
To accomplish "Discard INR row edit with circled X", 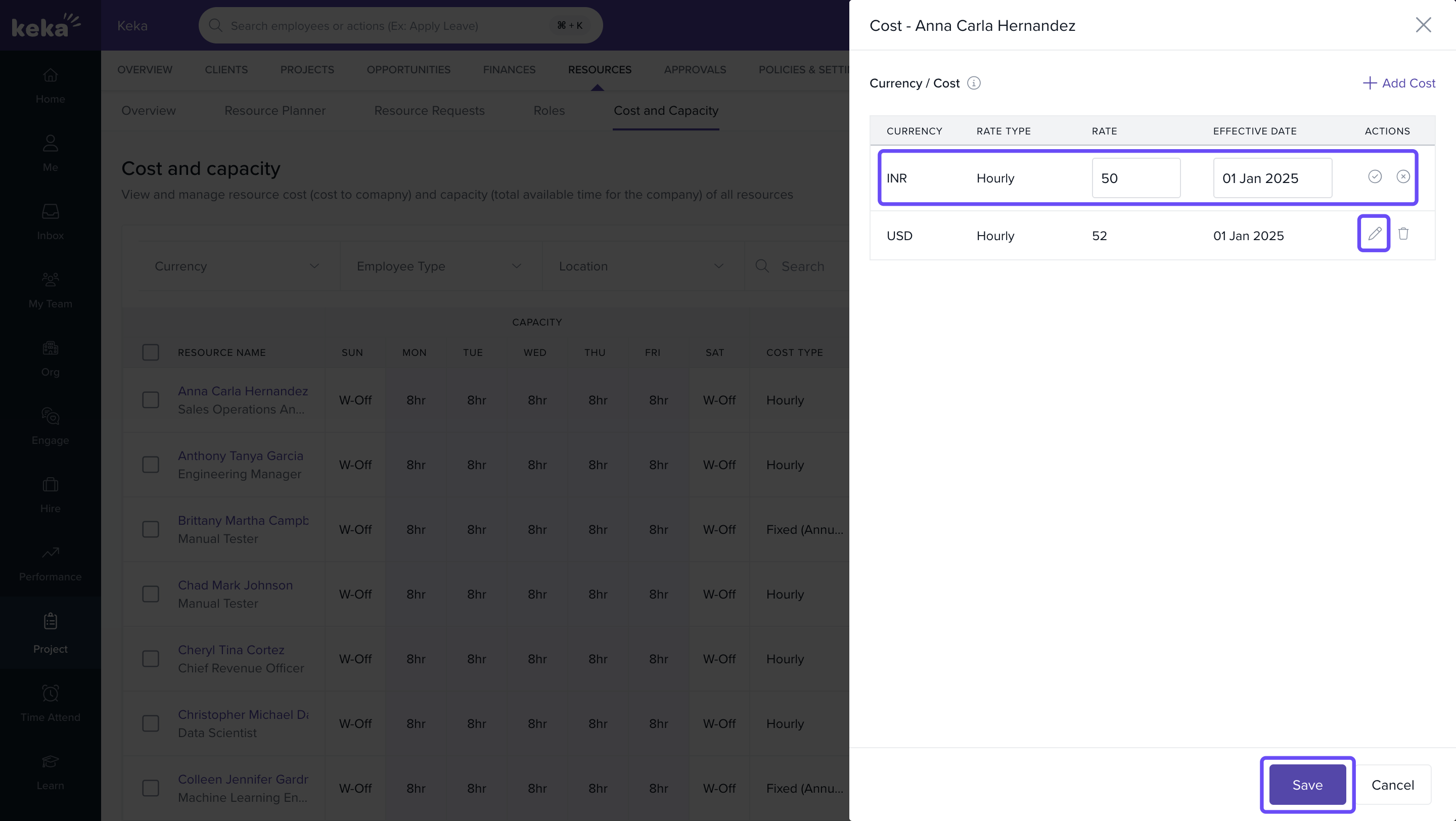I will click(x=1403, y=177).
